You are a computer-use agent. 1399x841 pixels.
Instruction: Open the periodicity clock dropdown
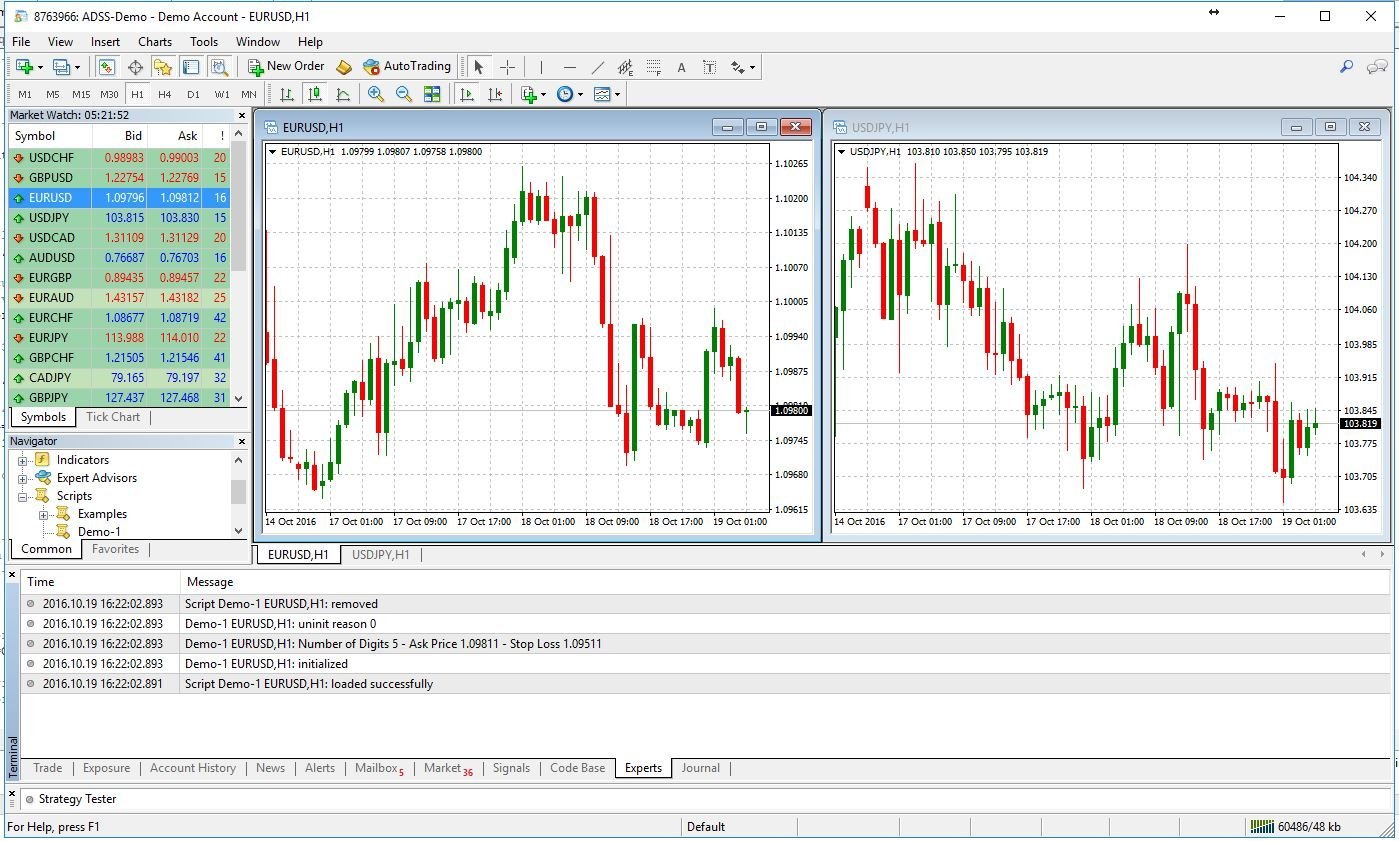[568, 94]
